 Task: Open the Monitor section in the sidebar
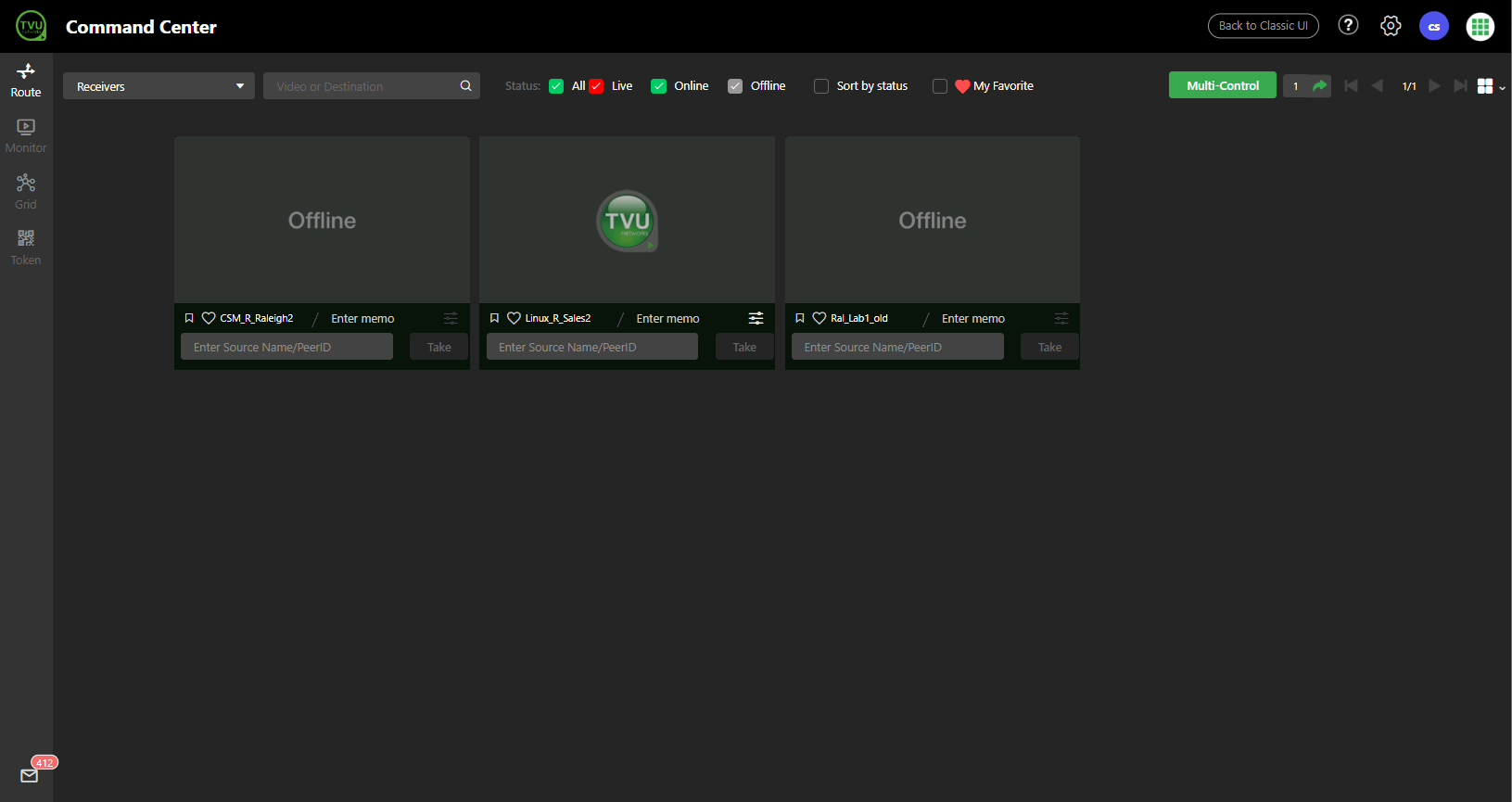point(26,136)
